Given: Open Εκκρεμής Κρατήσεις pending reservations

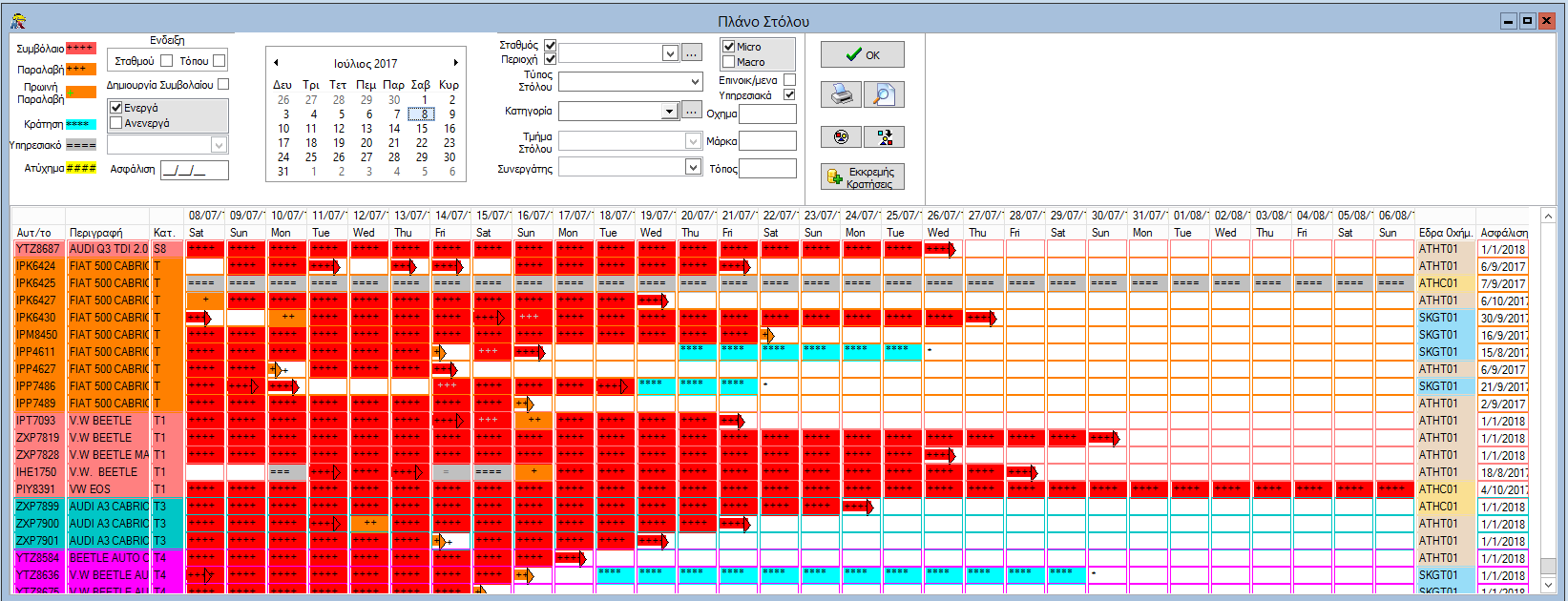Looking at the screenshot, I should coord(863,177).
